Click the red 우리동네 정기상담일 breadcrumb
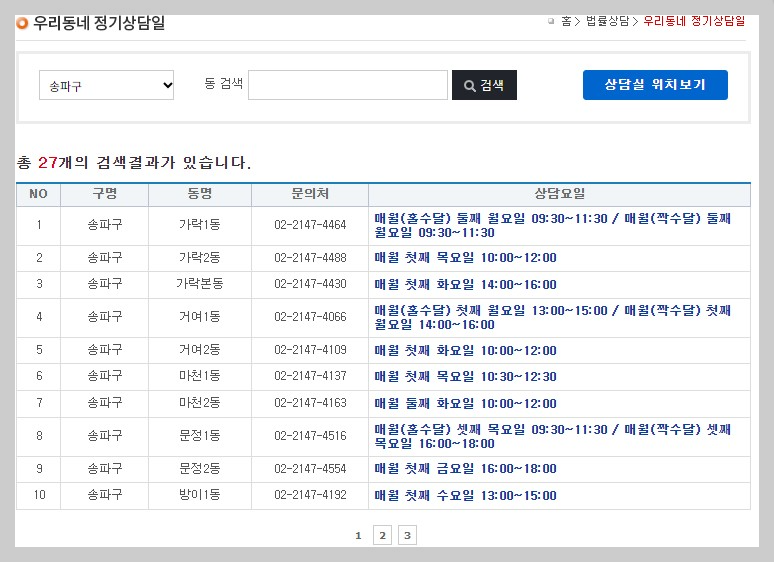 (x=694, y=21)
